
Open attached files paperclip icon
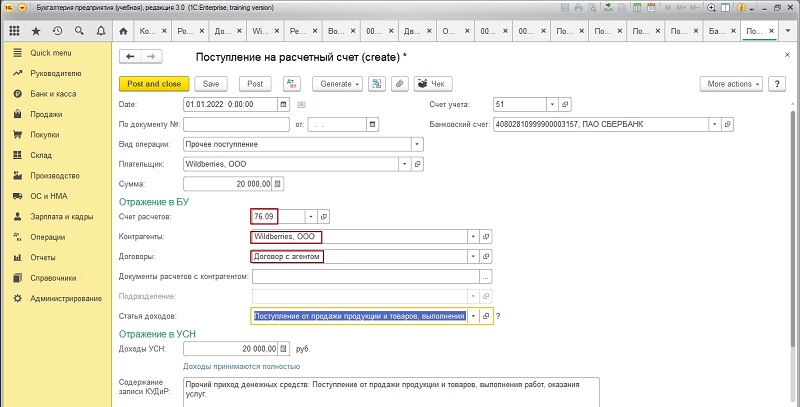click(x=399, y=84)
